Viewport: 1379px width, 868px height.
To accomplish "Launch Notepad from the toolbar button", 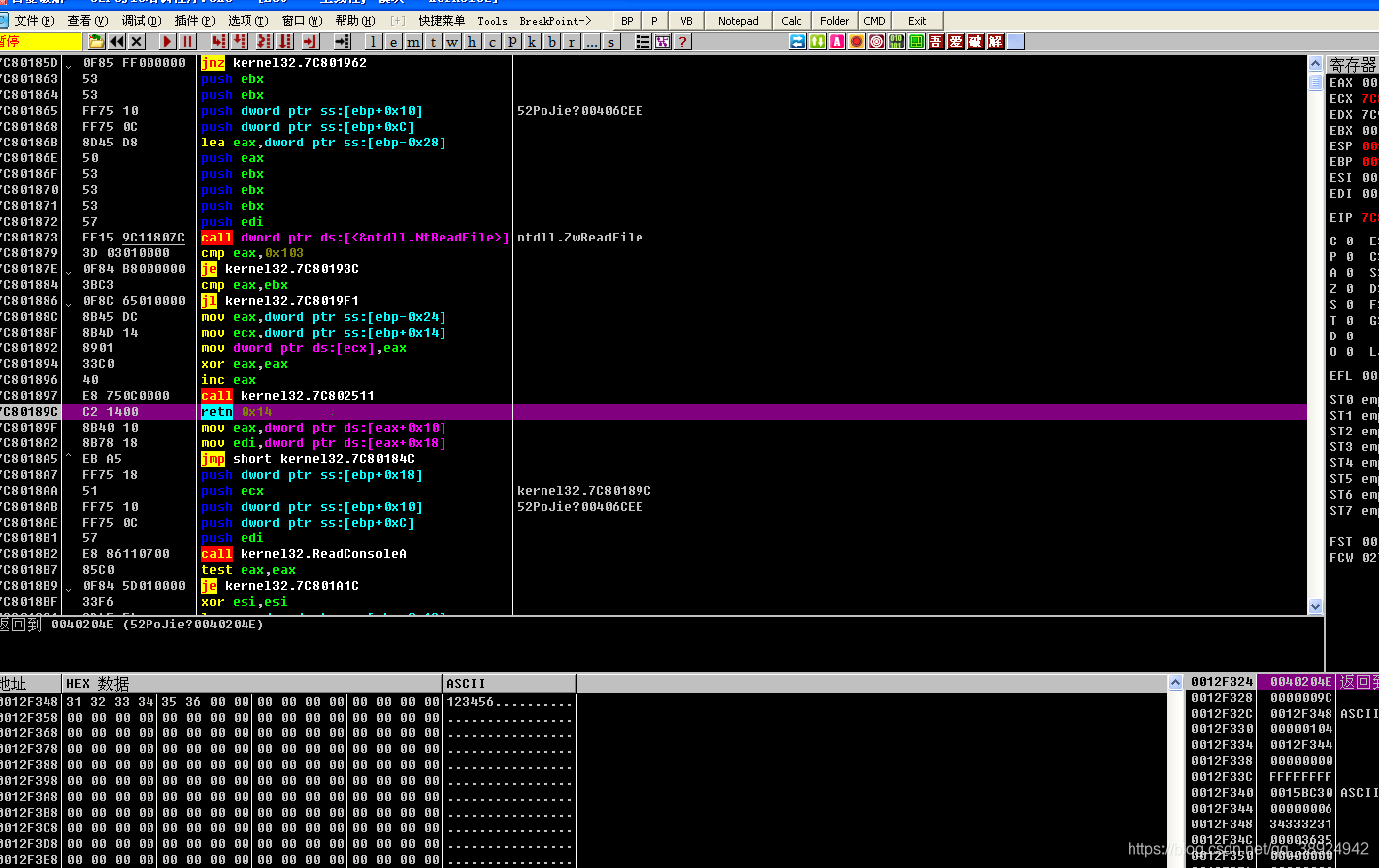I will [739, 20].
